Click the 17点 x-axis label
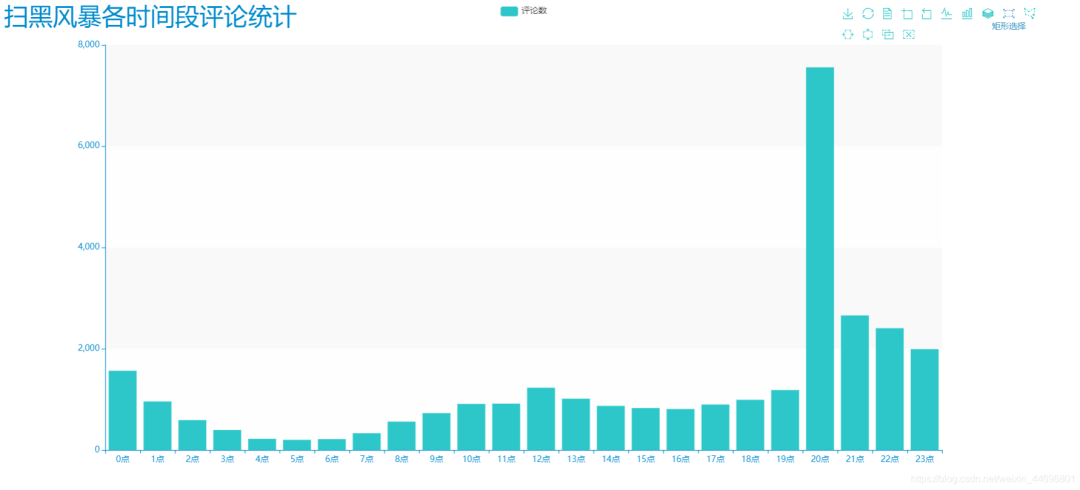Image resolution: width=1080 pixels, height=490 pixels. (x=715, y=460)
